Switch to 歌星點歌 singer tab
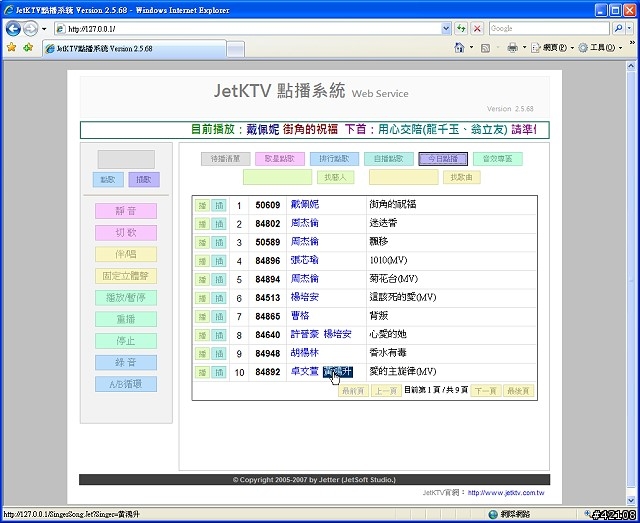The width and height of the screenshot is (640, 523). pyautogui.click(x=280, y=159)
